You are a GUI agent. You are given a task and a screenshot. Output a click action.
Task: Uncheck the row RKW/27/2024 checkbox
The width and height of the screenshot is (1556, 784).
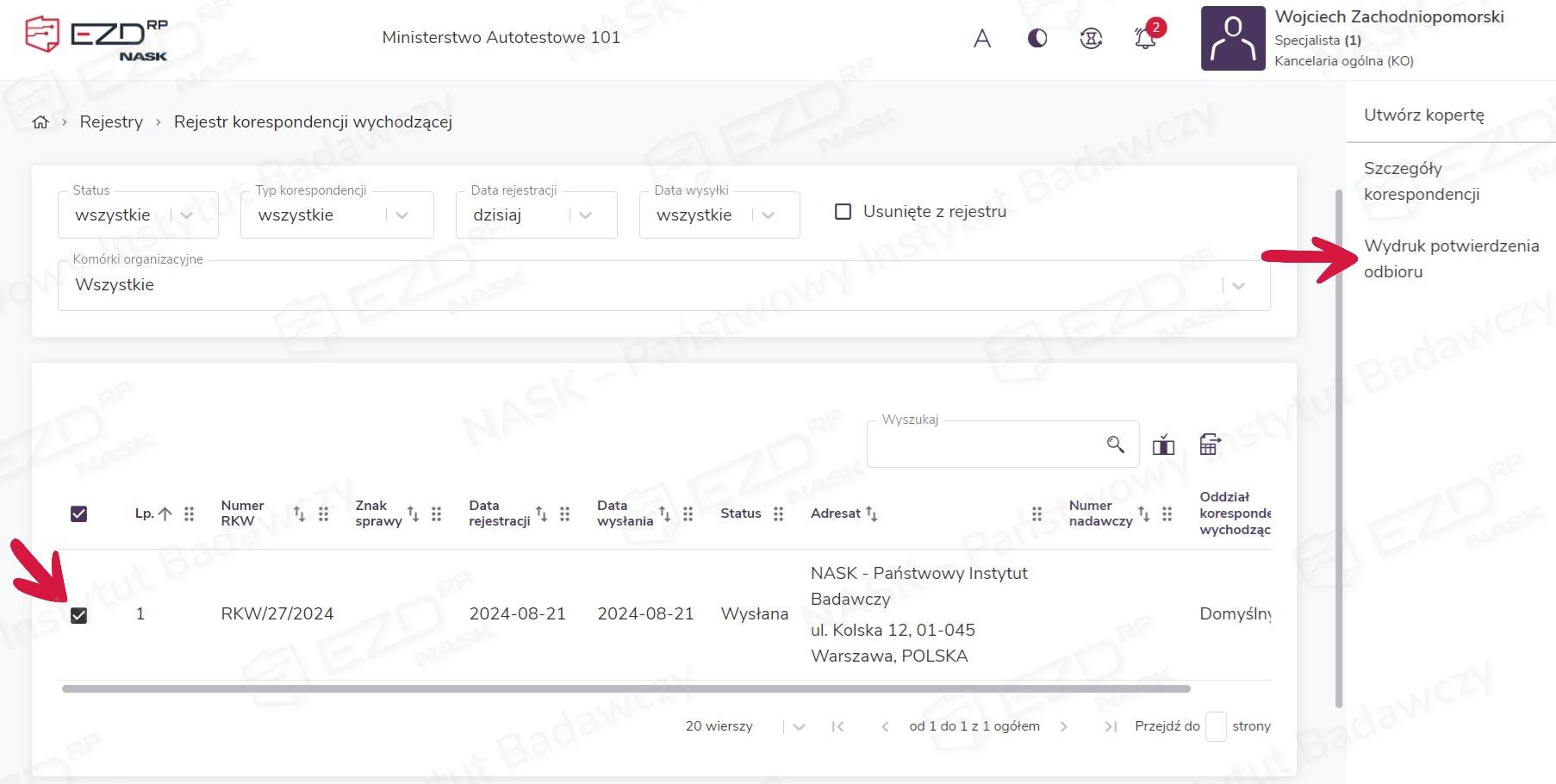click(78, 615)
